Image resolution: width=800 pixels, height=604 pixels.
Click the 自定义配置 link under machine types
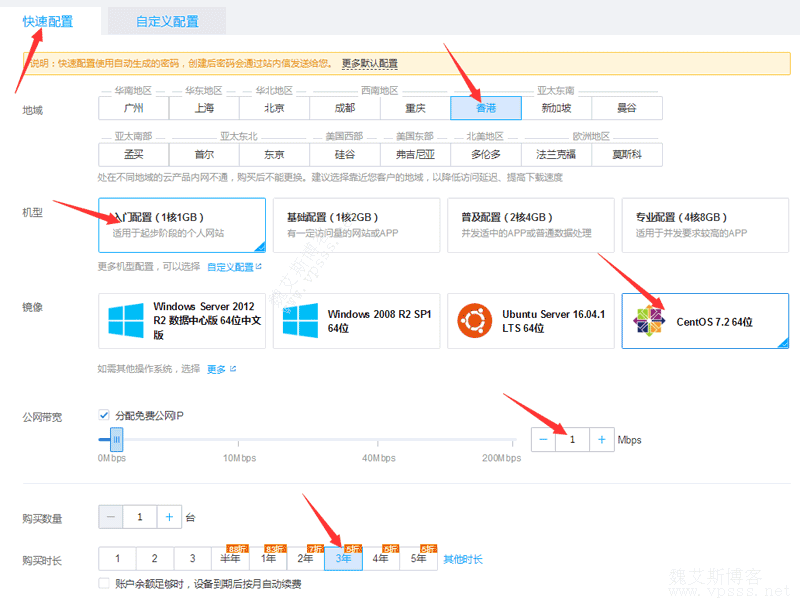coord(230,267)
